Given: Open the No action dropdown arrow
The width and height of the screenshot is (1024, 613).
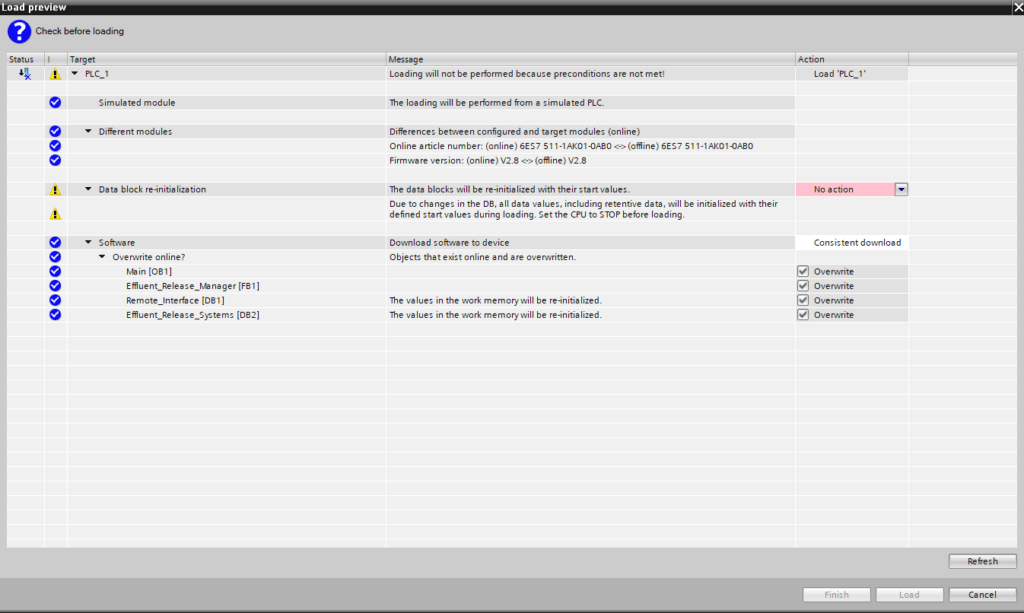Looking at the screenshot, I should (x=901, y=189).
